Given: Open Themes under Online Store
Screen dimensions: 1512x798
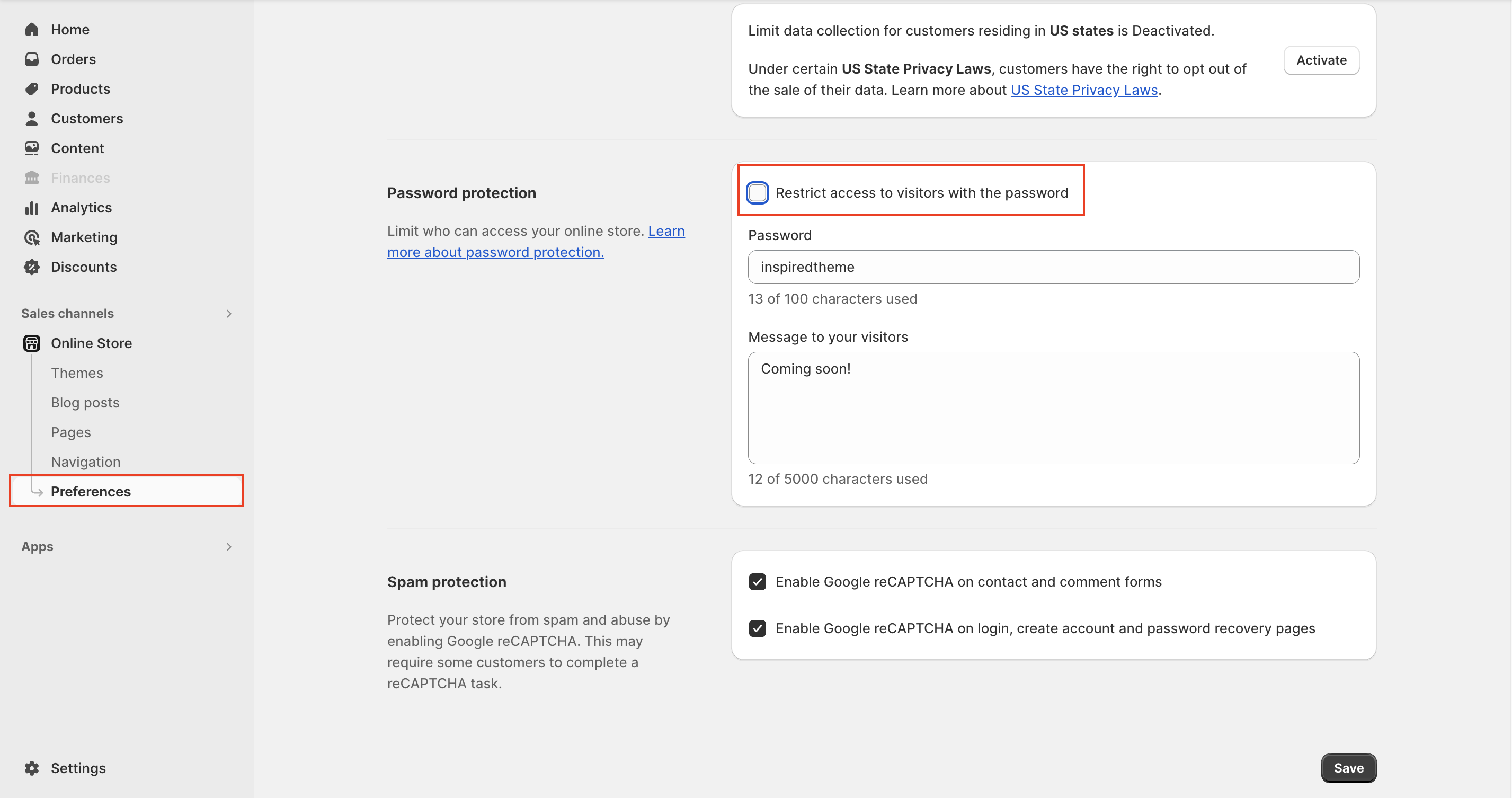Looking at the screenshot, I should tap(77, 373).
